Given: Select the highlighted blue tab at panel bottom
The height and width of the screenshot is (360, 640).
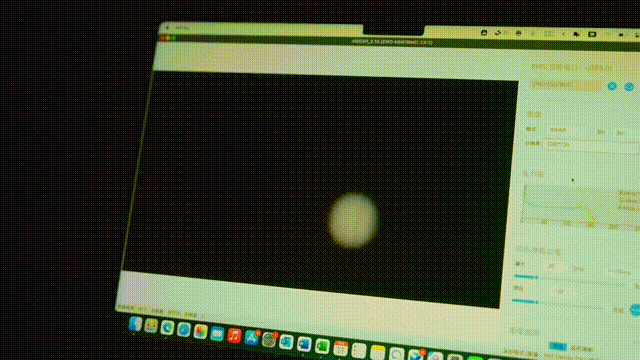Looking at the screenshot, I should pyautogui.click(x=558, y=347).
